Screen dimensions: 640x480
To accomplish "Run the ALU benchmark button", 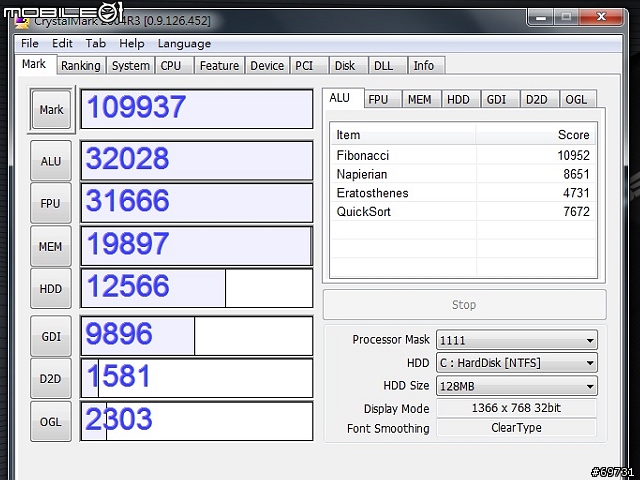I will coord(51,161).
